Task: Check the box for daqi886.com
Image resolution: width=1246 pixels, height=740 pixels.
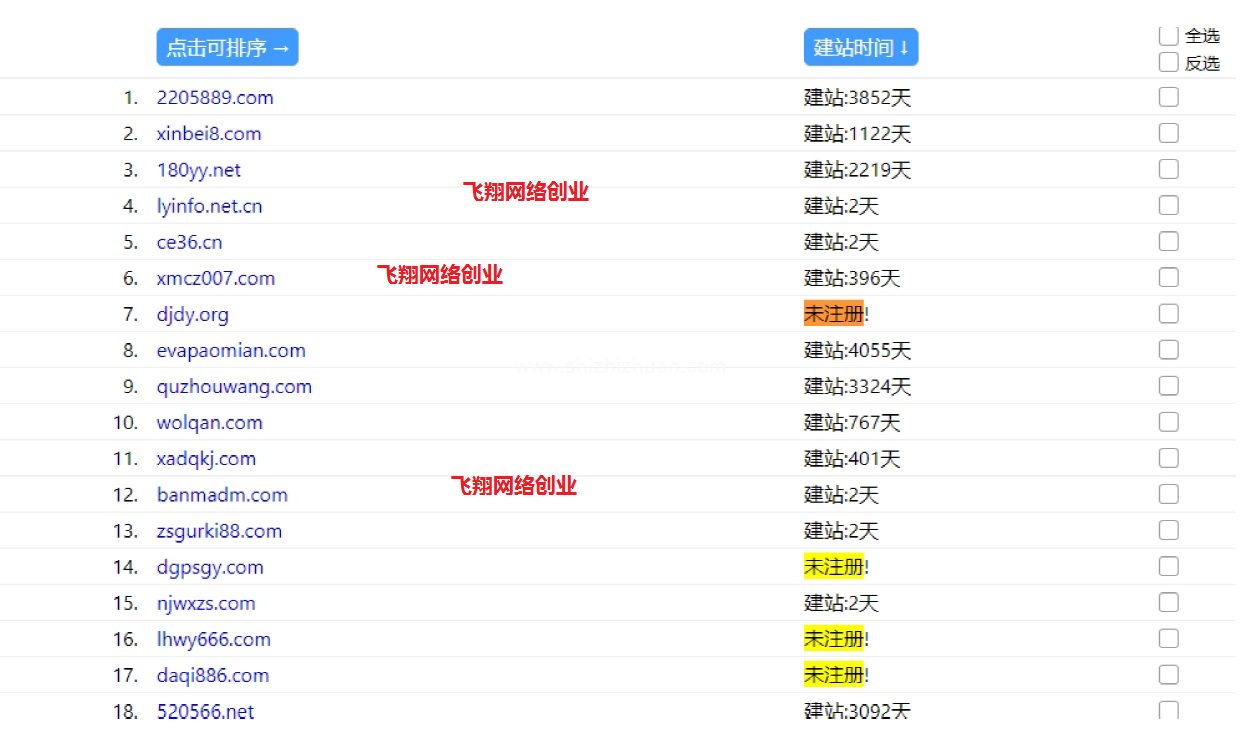Action: [x=1168, y=675]
